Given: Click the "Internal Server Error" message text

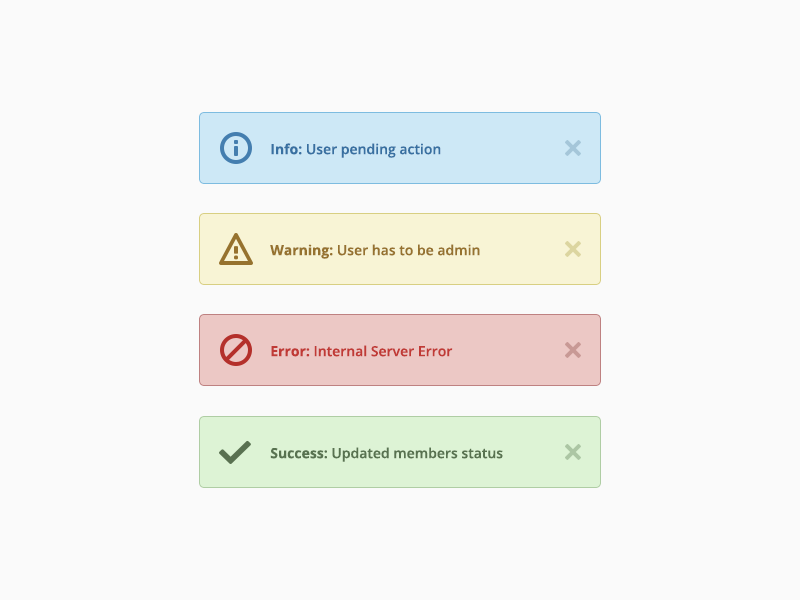Looking at the screenshot, I should [x=383, y=351].
